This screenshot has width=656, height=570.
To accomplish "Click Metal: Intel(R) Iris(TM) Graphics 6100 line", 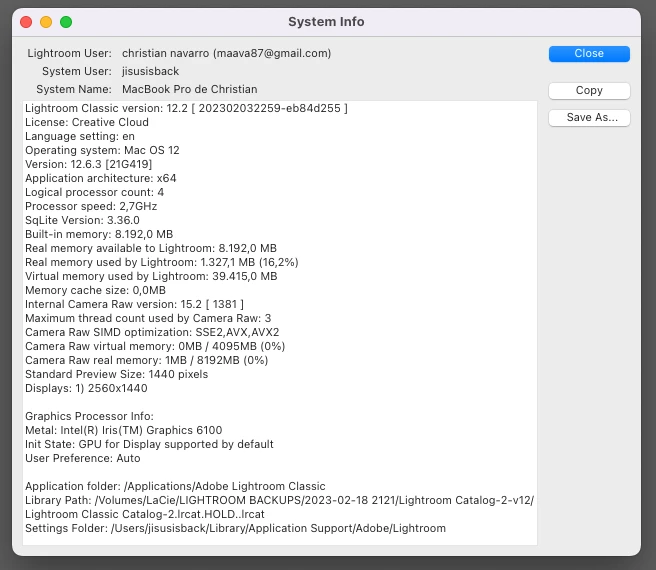I will pyautogui.click(x=124, y=430).
